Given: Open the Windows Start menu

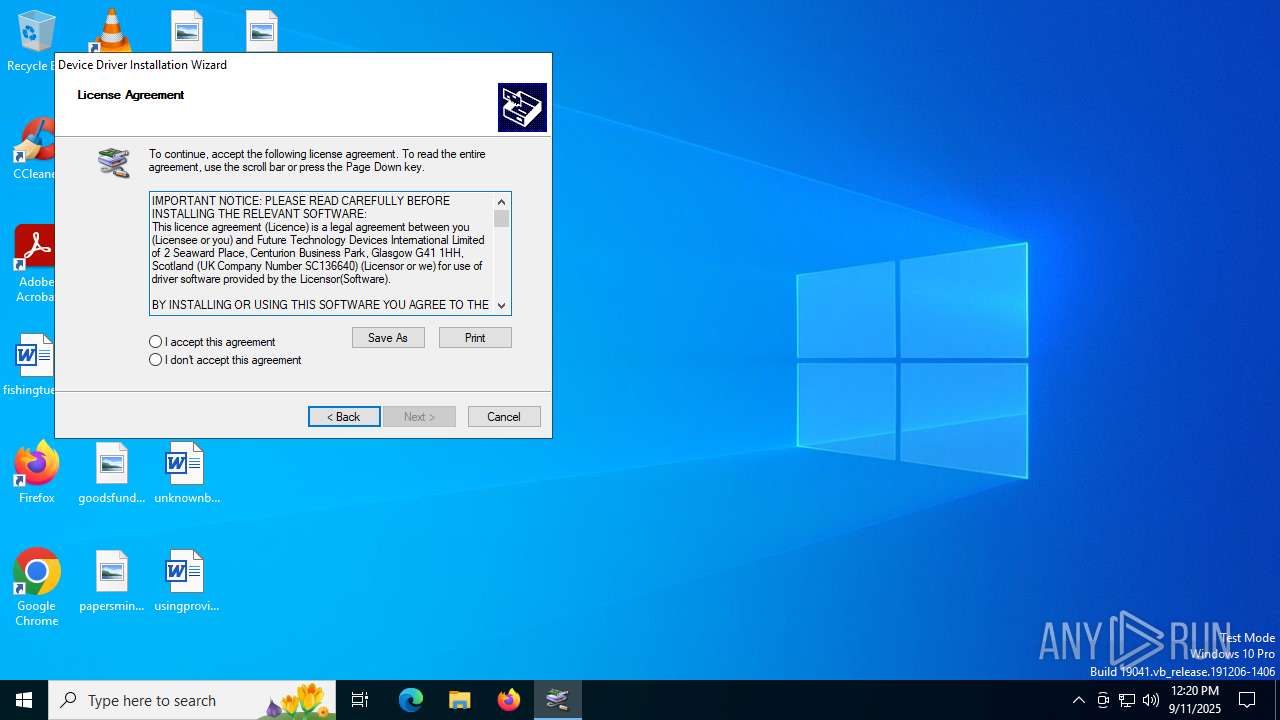Looking at the screenshot, I should pos(24,700).
